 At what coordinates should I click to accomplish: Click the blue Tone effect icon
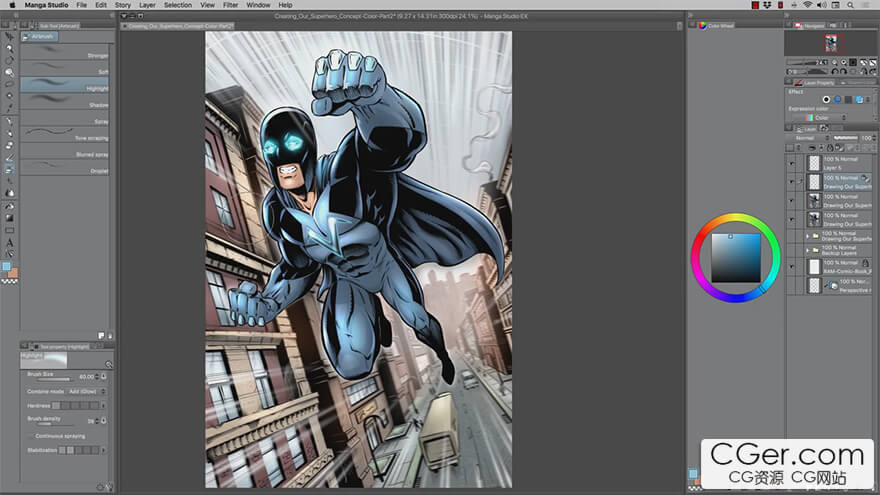tap(837, 99)
